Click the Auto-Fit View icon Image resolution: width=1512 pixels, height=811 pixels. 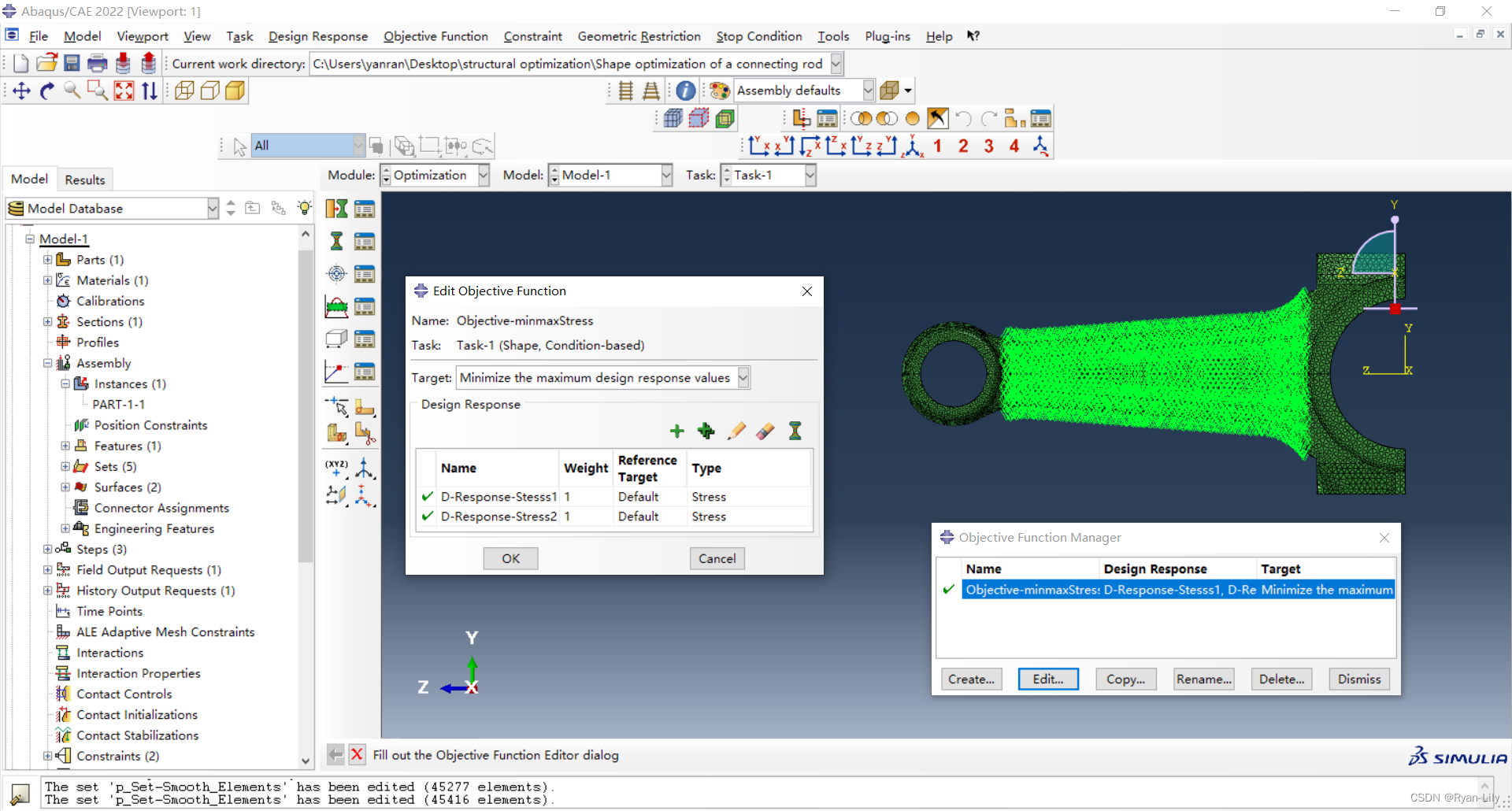tap(124, 91)
